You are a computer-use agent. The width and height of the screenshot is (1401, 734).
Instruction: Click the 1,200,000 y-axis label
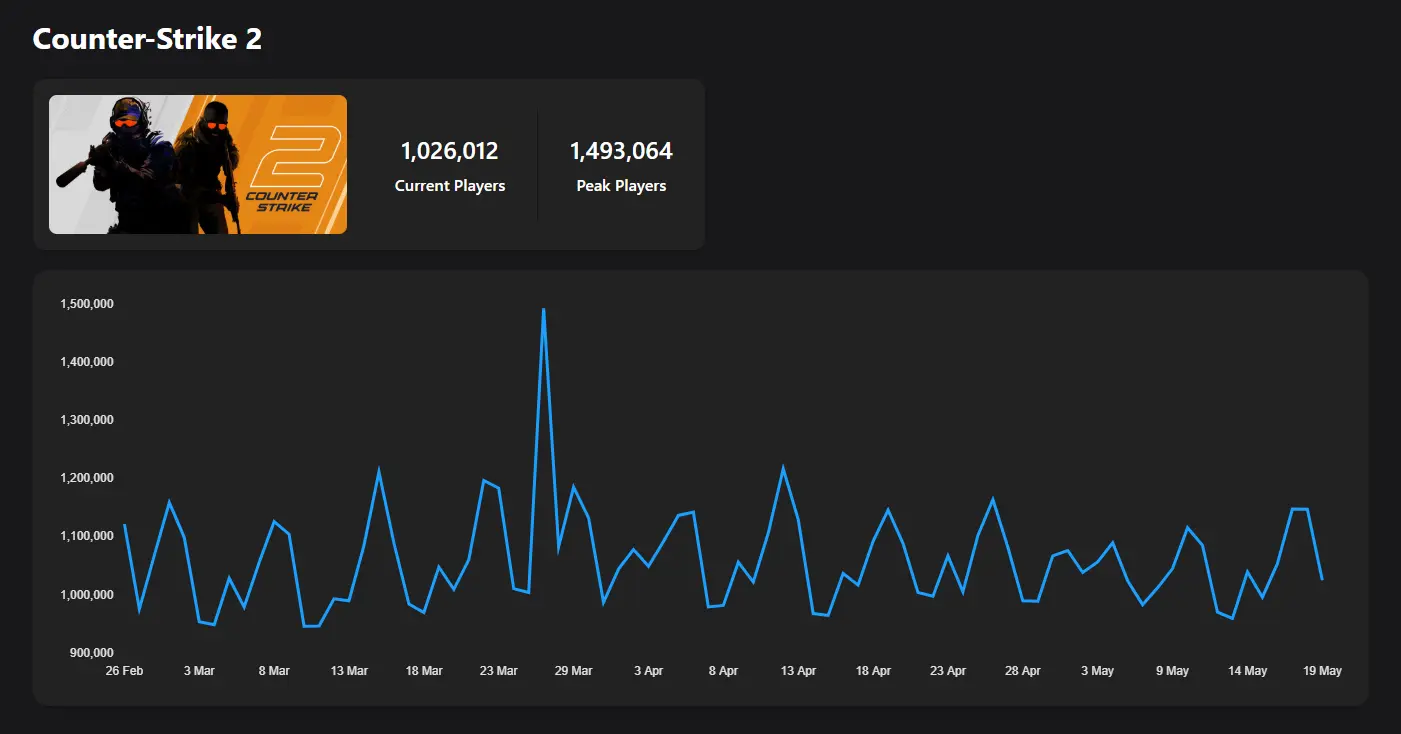click(87, 478)
